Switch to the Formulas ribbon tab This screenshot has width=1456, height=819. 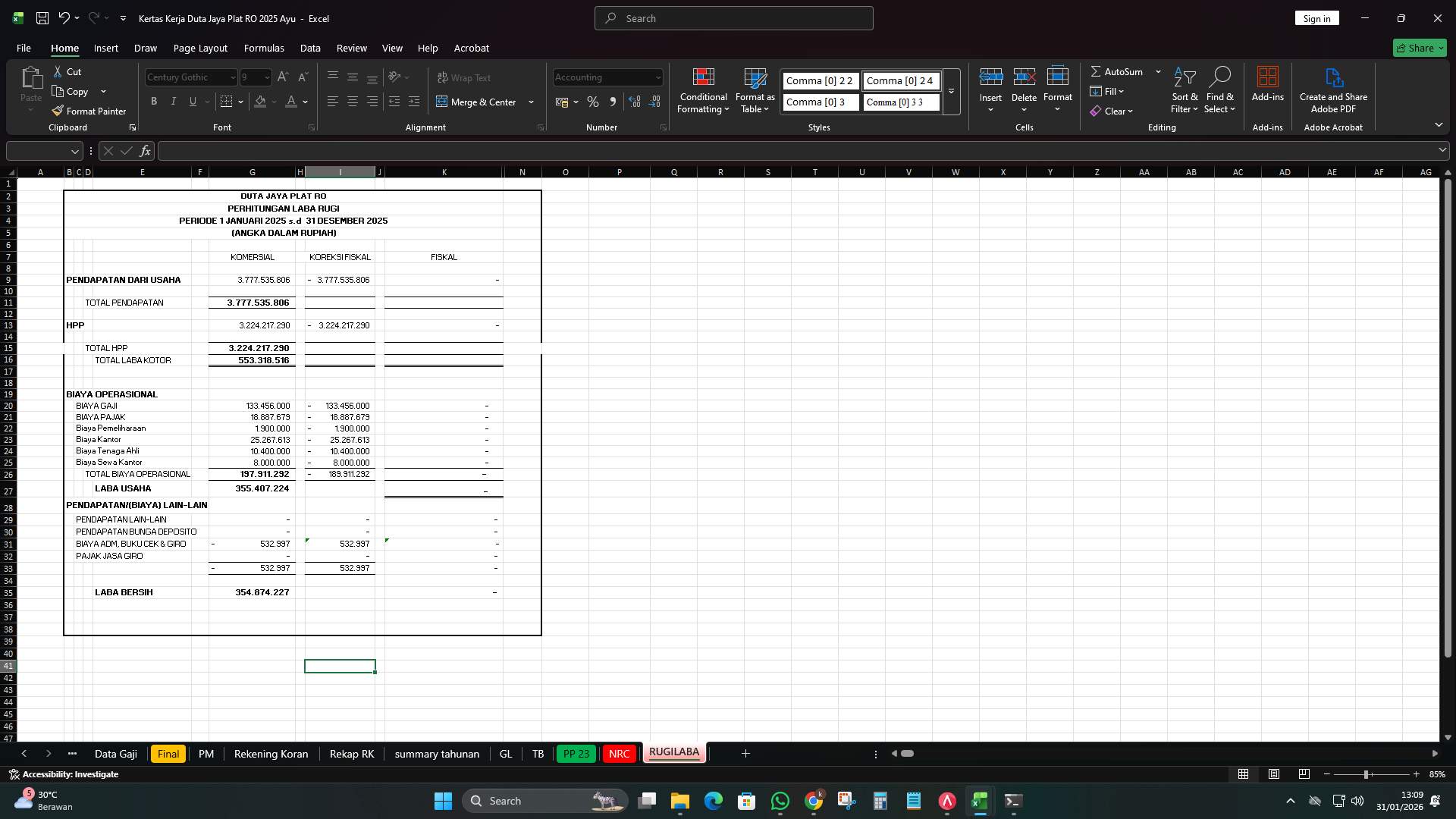pyautogui.click(x=263, y=48)
